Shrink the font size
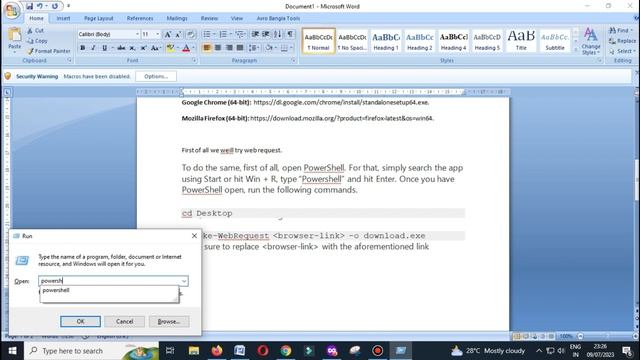 coord(178,35)
